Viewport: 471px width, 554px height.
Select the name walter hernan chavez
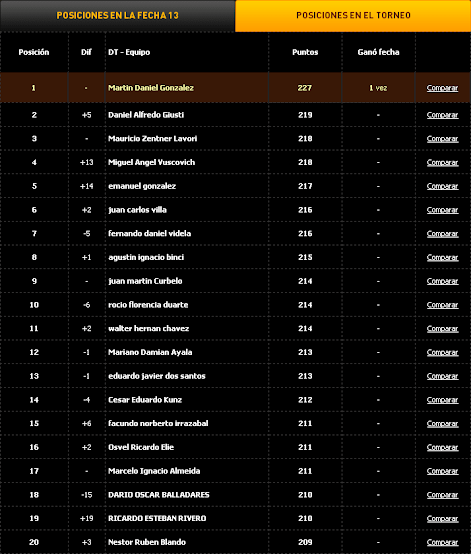149,329
